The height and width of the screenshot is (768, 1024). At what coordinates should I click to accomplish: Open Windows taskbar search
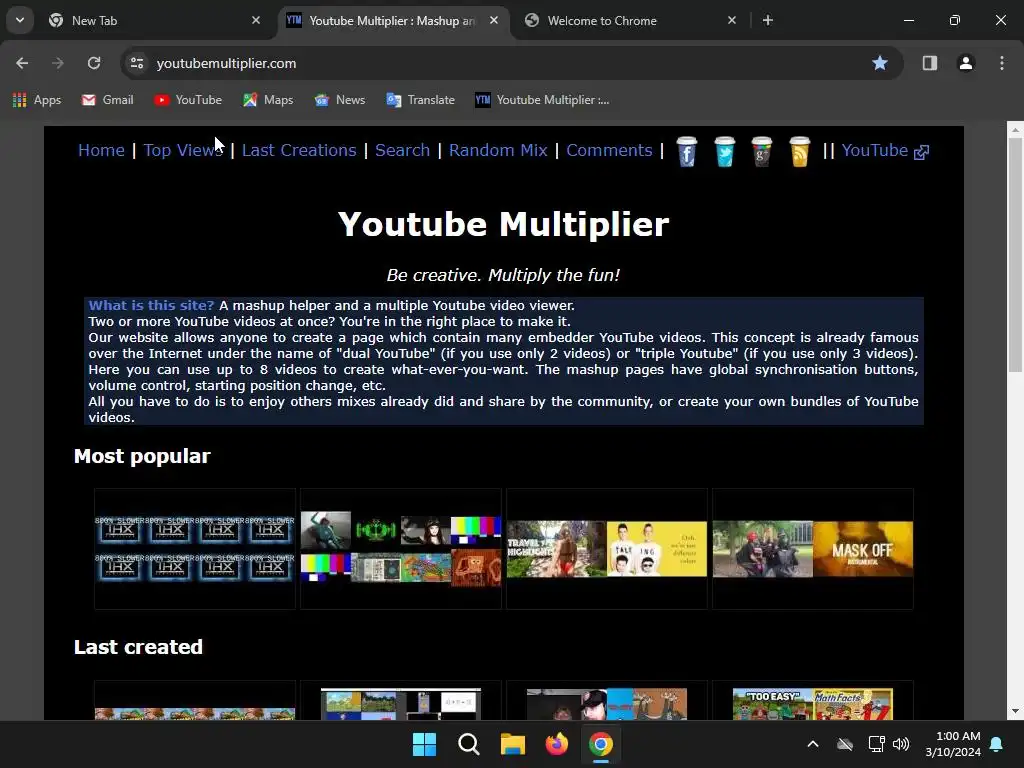click(468, 744)
